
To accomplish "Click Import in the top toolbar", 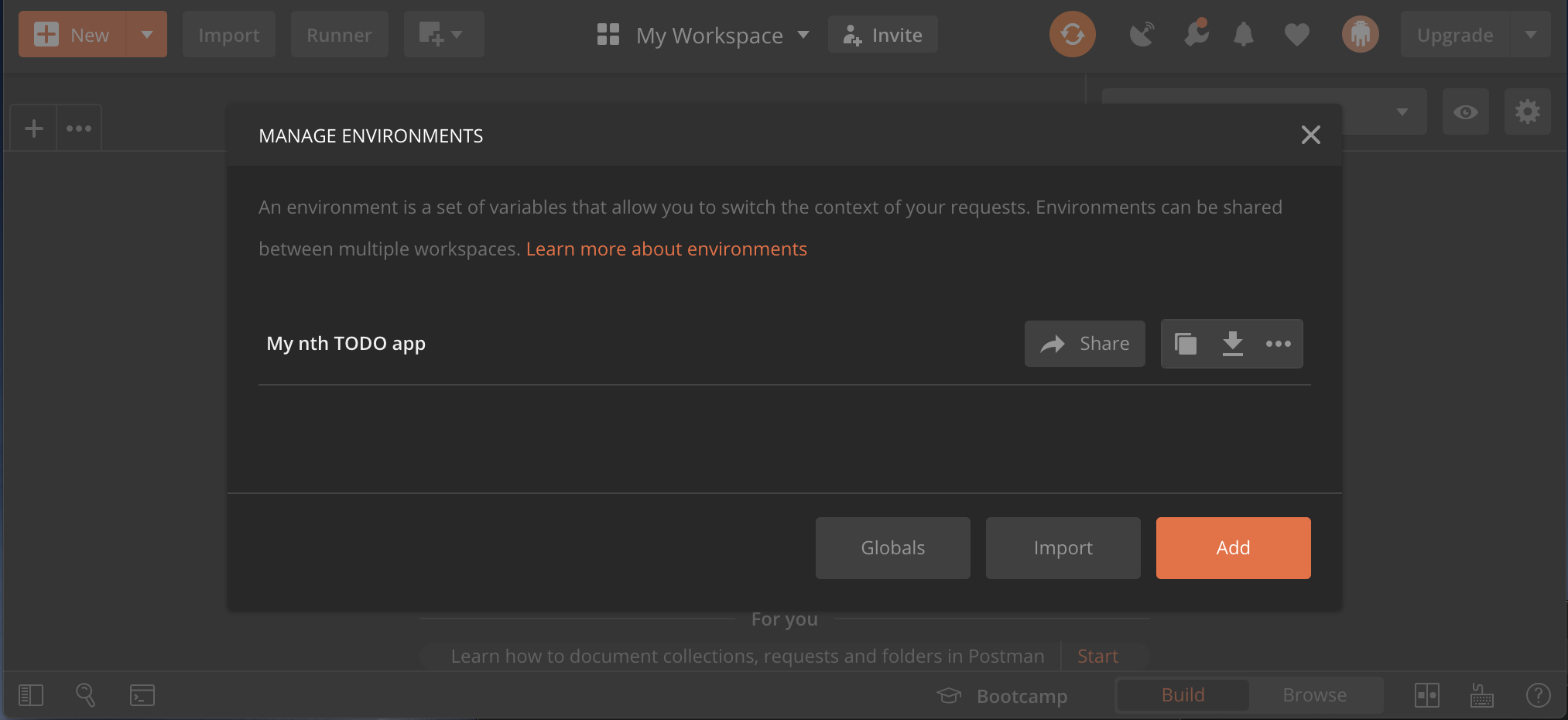I will pos(229,35).
